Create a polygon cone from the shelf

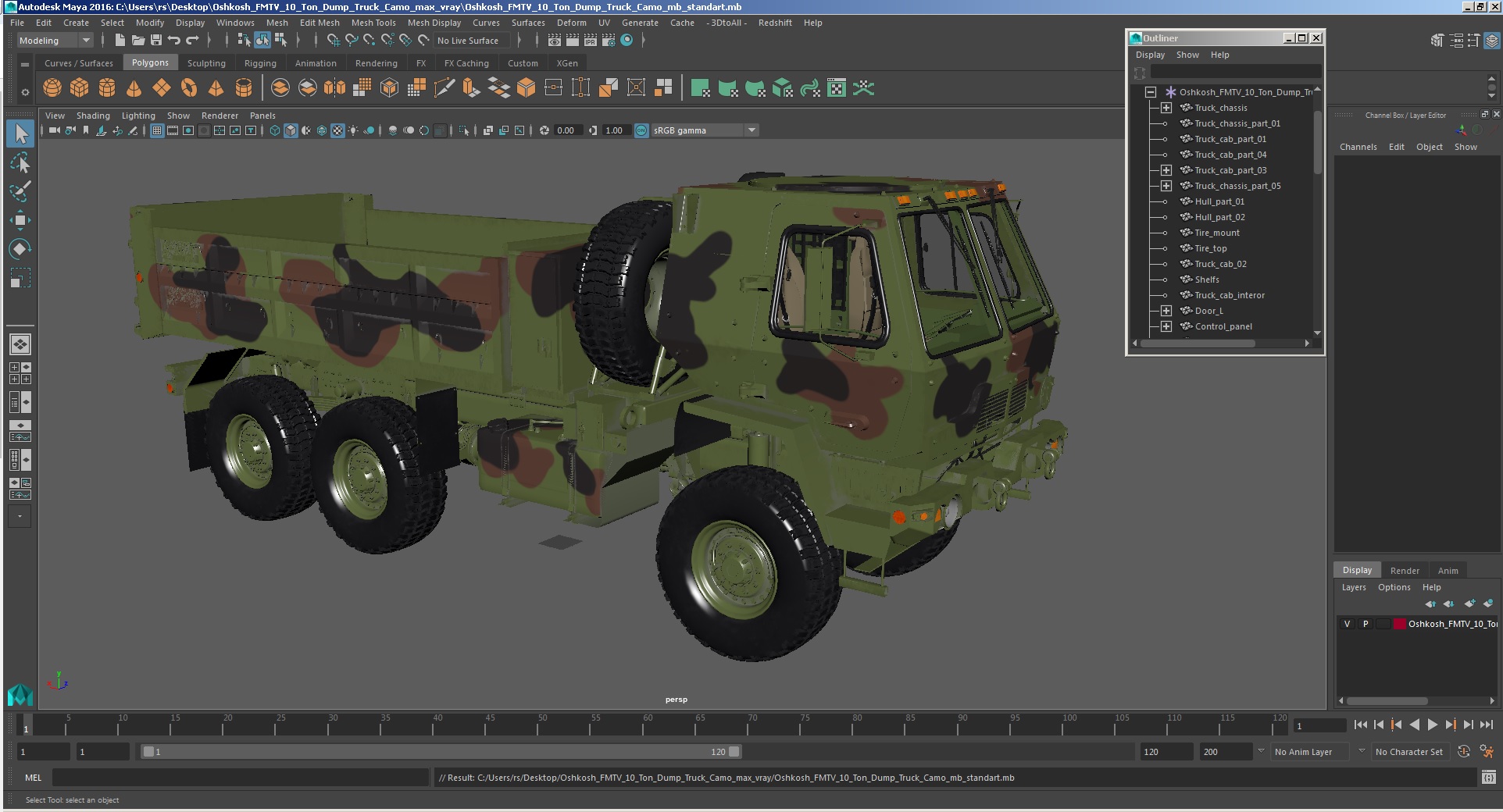(x=134, y=88)
